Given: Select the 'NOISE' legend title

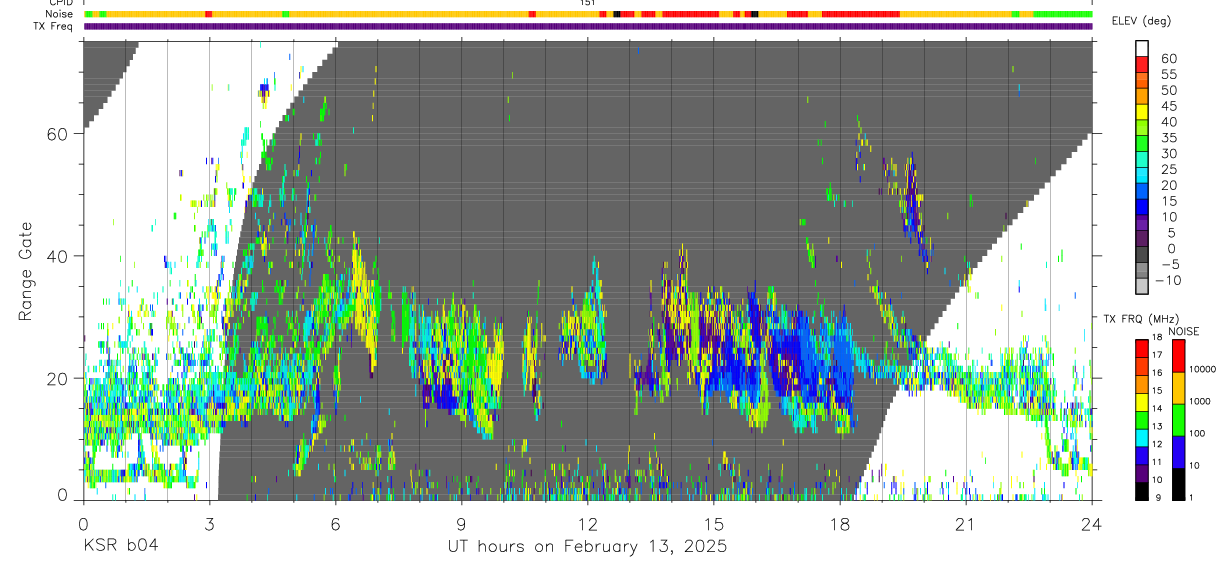Looking at the screenshot, I should [x=1184, y=331].
